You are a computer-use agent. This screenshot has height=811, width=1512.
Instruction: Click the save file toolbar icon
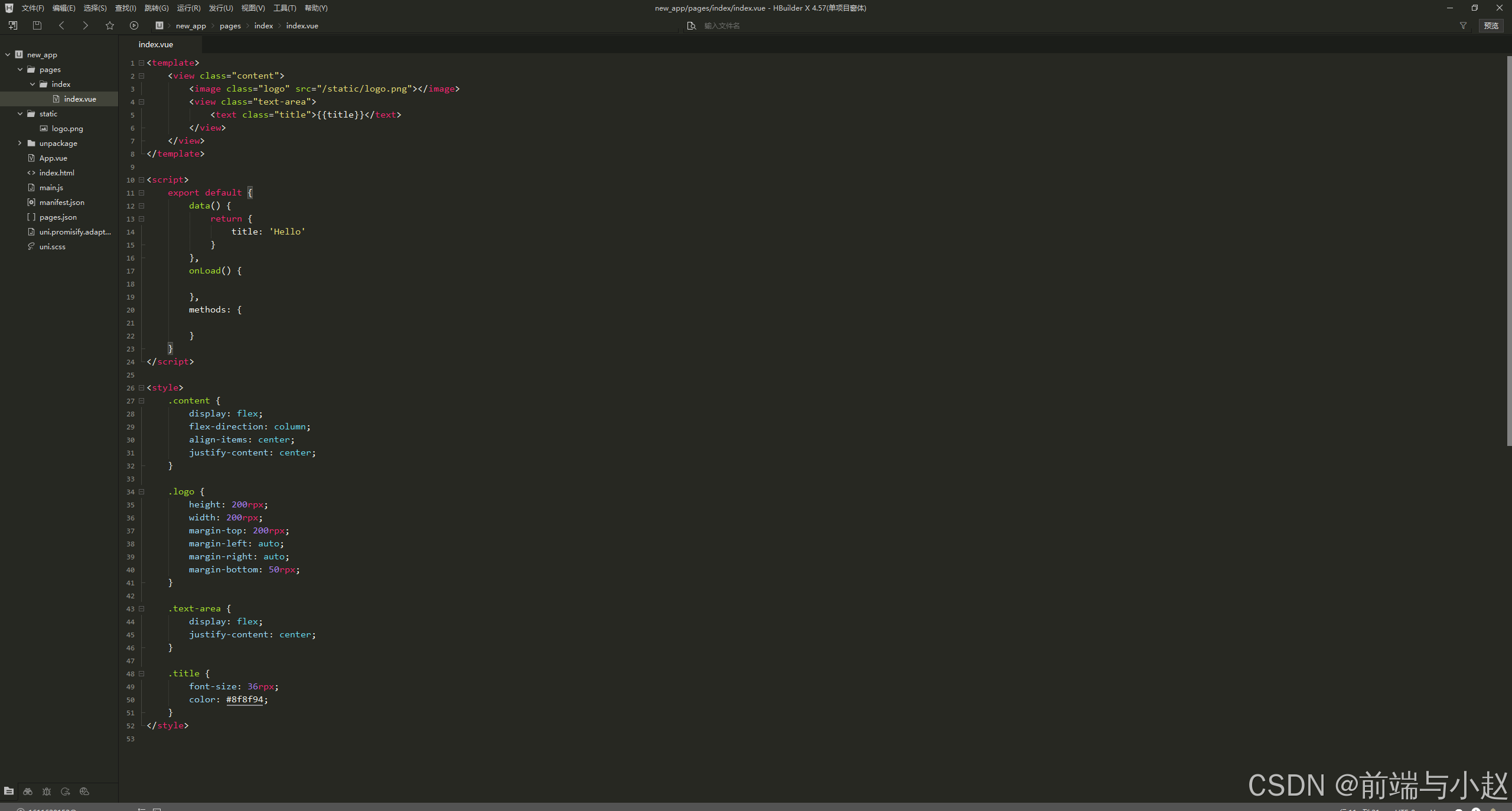click(x=37, y=25)
